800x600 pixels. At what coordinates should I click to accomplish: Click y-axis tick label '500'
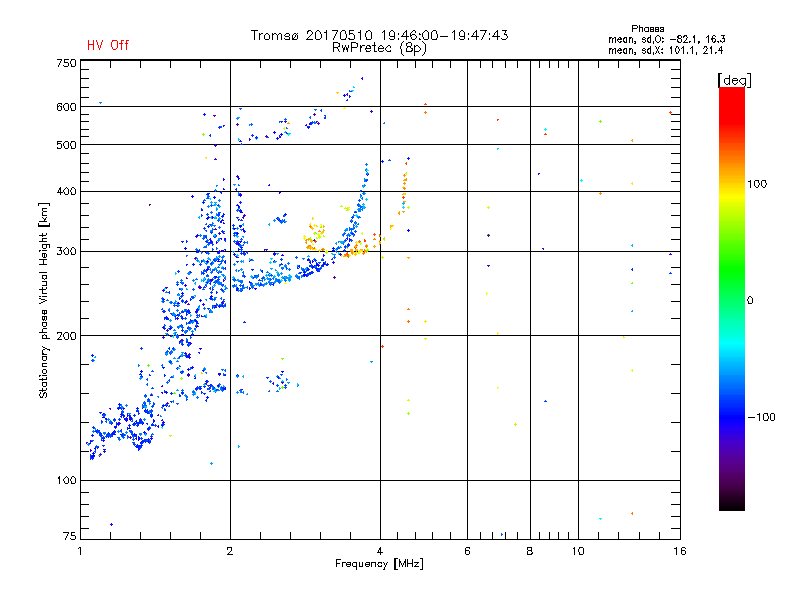click(x=66, y=145)
